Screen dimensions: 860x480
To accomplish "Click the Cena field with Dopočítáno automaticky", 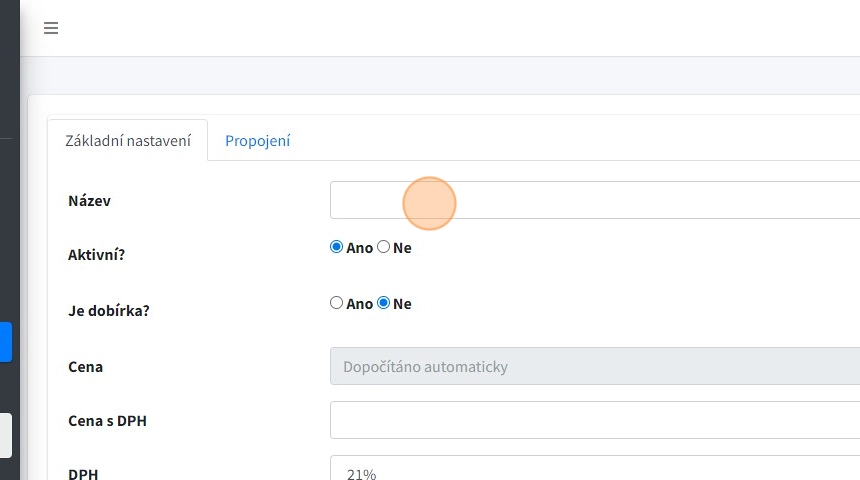I will click(594, 367).
